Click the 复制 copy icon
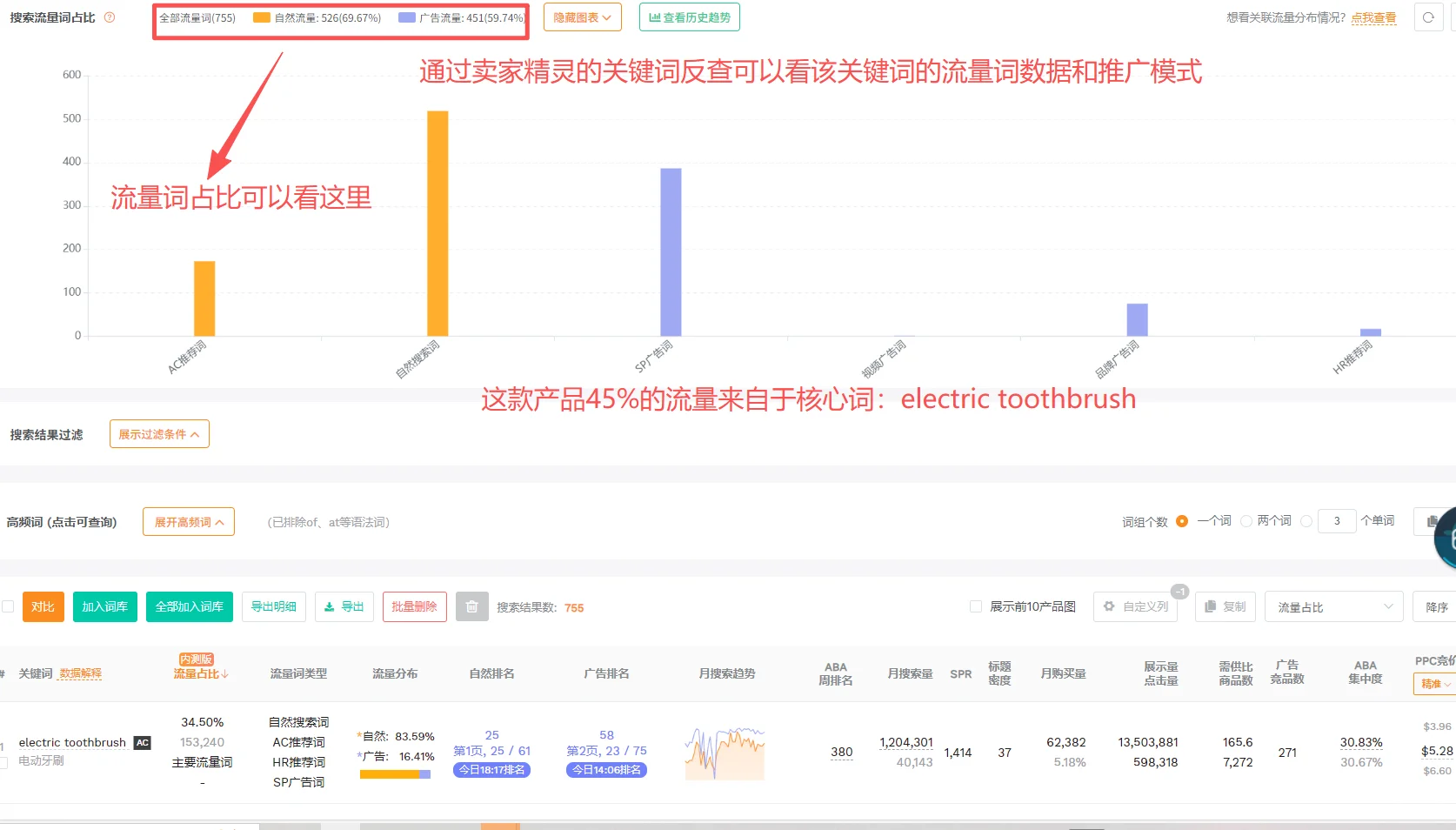The width and height of the screenshot is (1456, 830). pos(1209,606)
